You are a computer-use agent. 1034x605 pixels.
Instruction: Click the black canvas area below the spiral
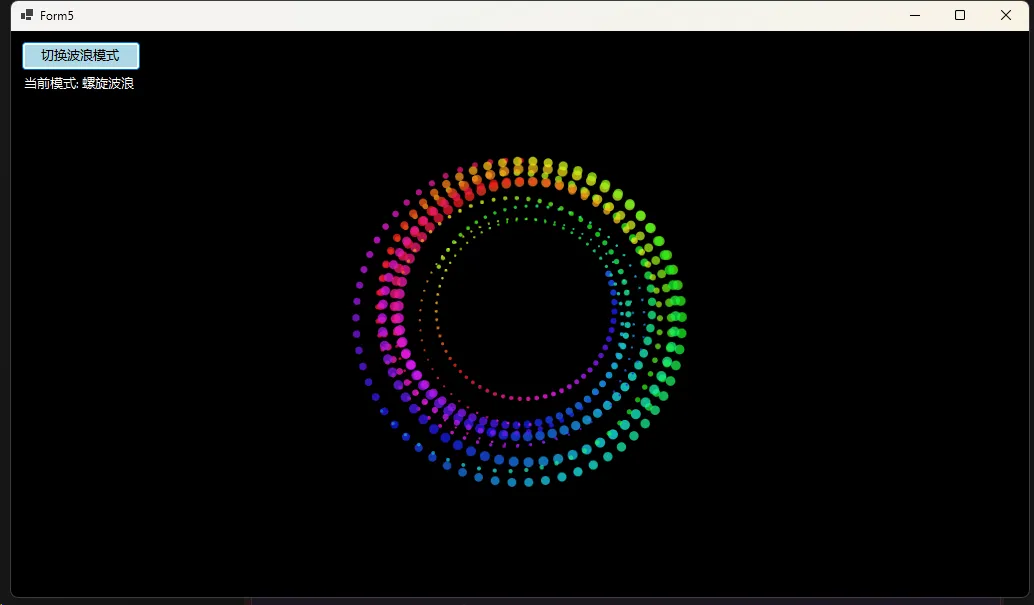coord(520,545)
